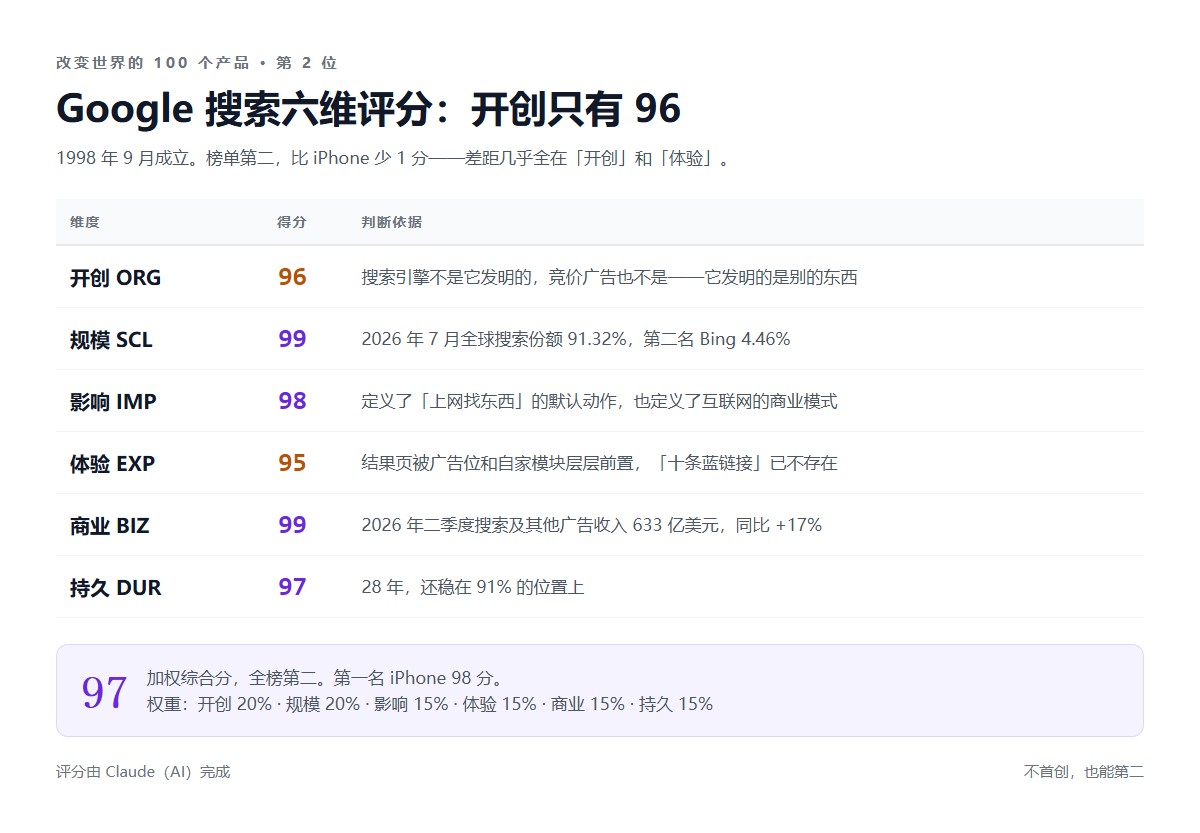Select the '商业 BIZ' row label
Viewport: 1200px width, 833px height.
[x=109, y=526]
